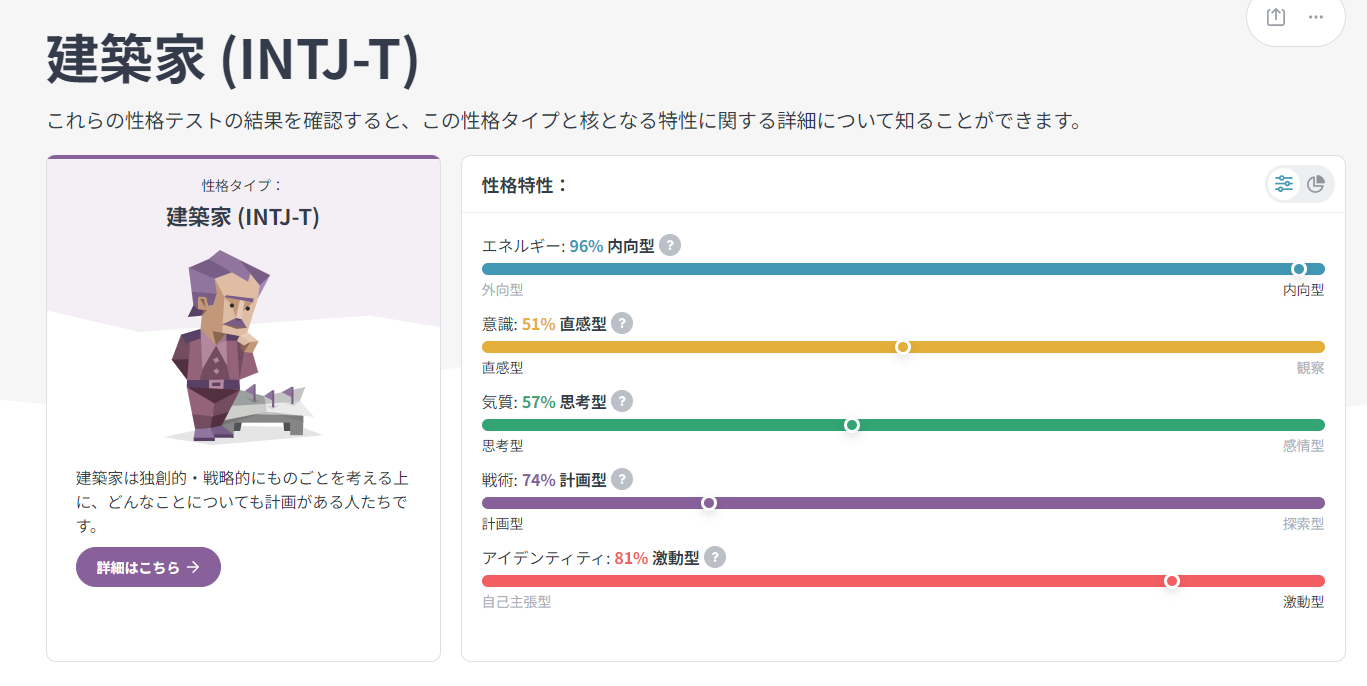This screenshot has width=1367, height=686.
Task: Click the 探索型 label under tactics bar
Action: (x=1303, y=524)
